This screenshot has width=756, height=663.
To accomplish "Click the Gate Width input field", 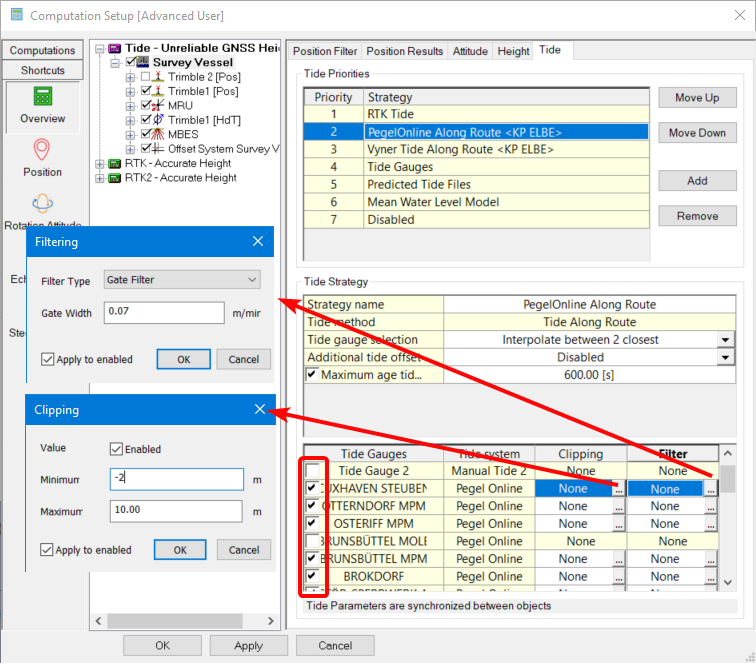I will click(x=163, y=313).
